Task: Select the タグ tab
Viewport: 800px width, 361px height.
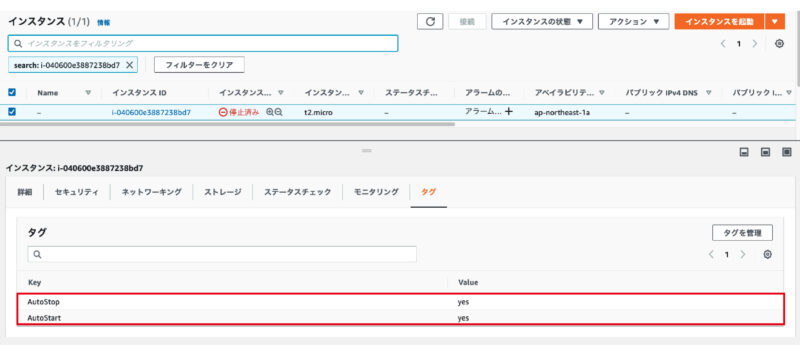Action: (429, 192)
